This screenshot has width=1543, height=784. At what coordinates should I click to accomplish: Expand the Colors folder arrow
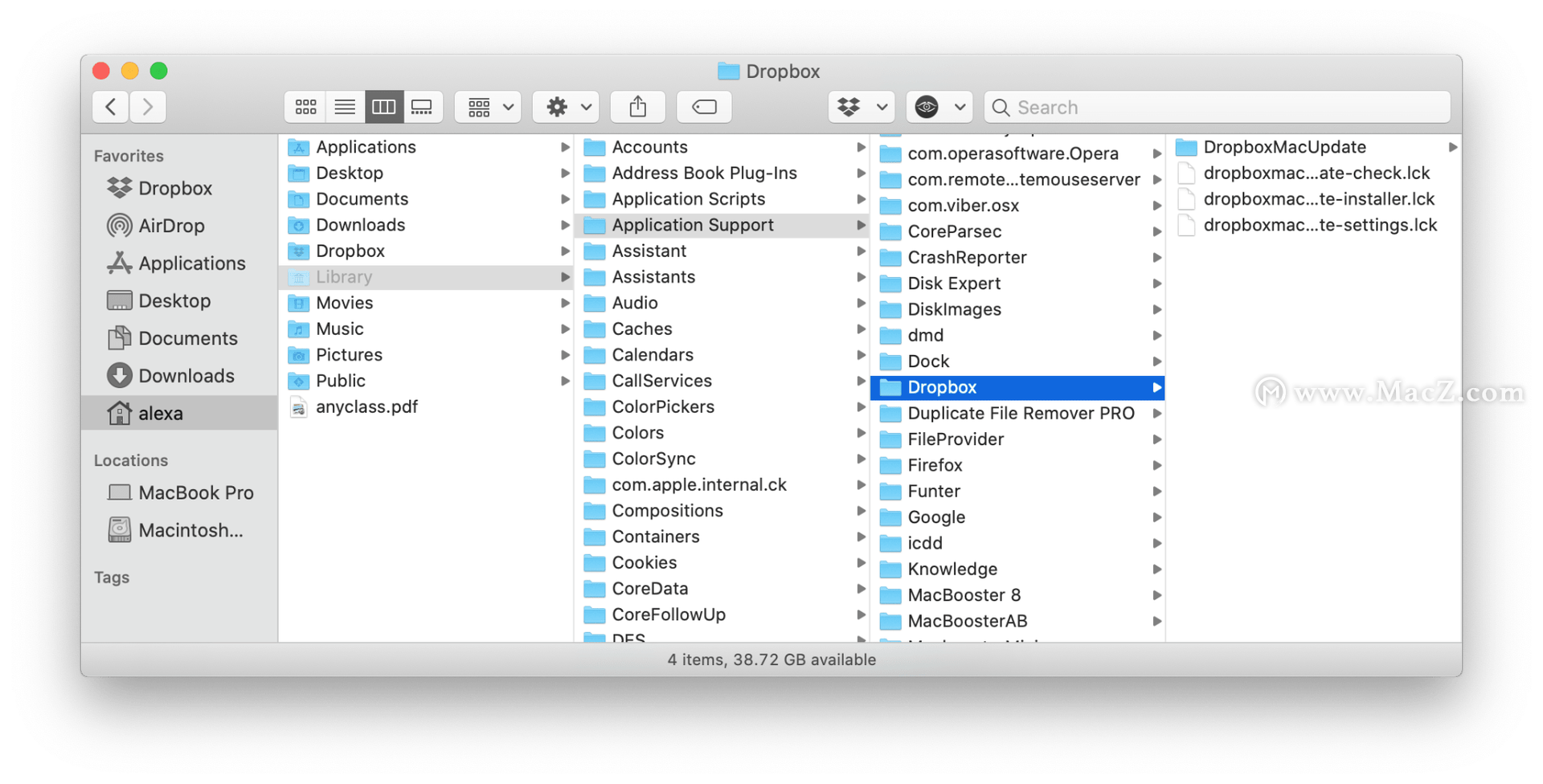[x=861, y=433]
